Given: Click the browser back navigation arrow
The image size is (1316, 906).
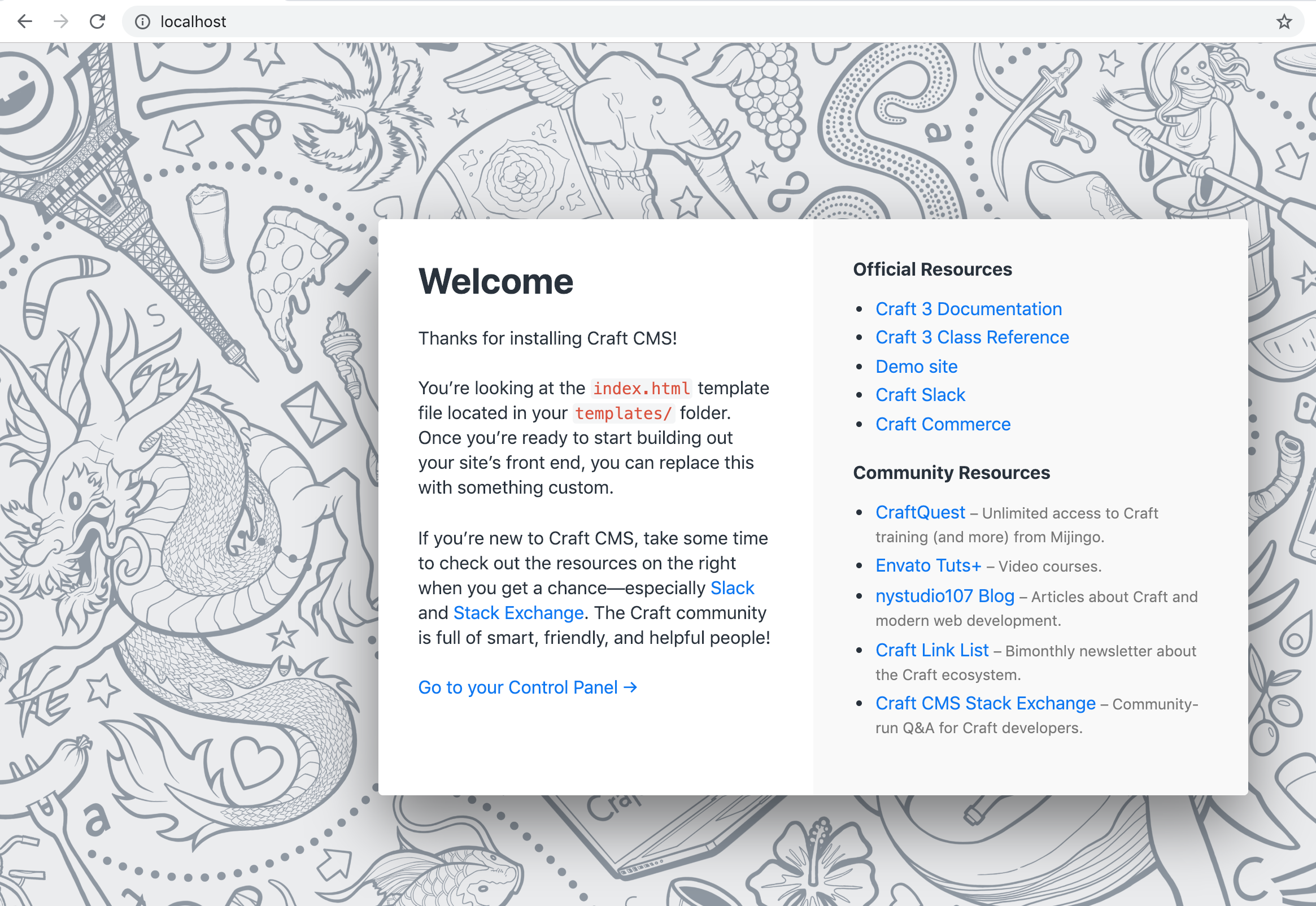Looking at the screenshot, I should [x=24, y=21].
